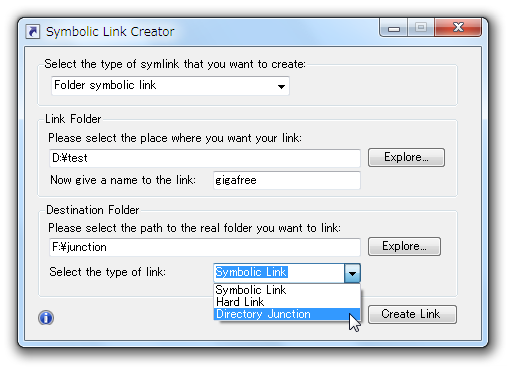Click the destination folder path field
509x368 pixels.
pos(205,247)
